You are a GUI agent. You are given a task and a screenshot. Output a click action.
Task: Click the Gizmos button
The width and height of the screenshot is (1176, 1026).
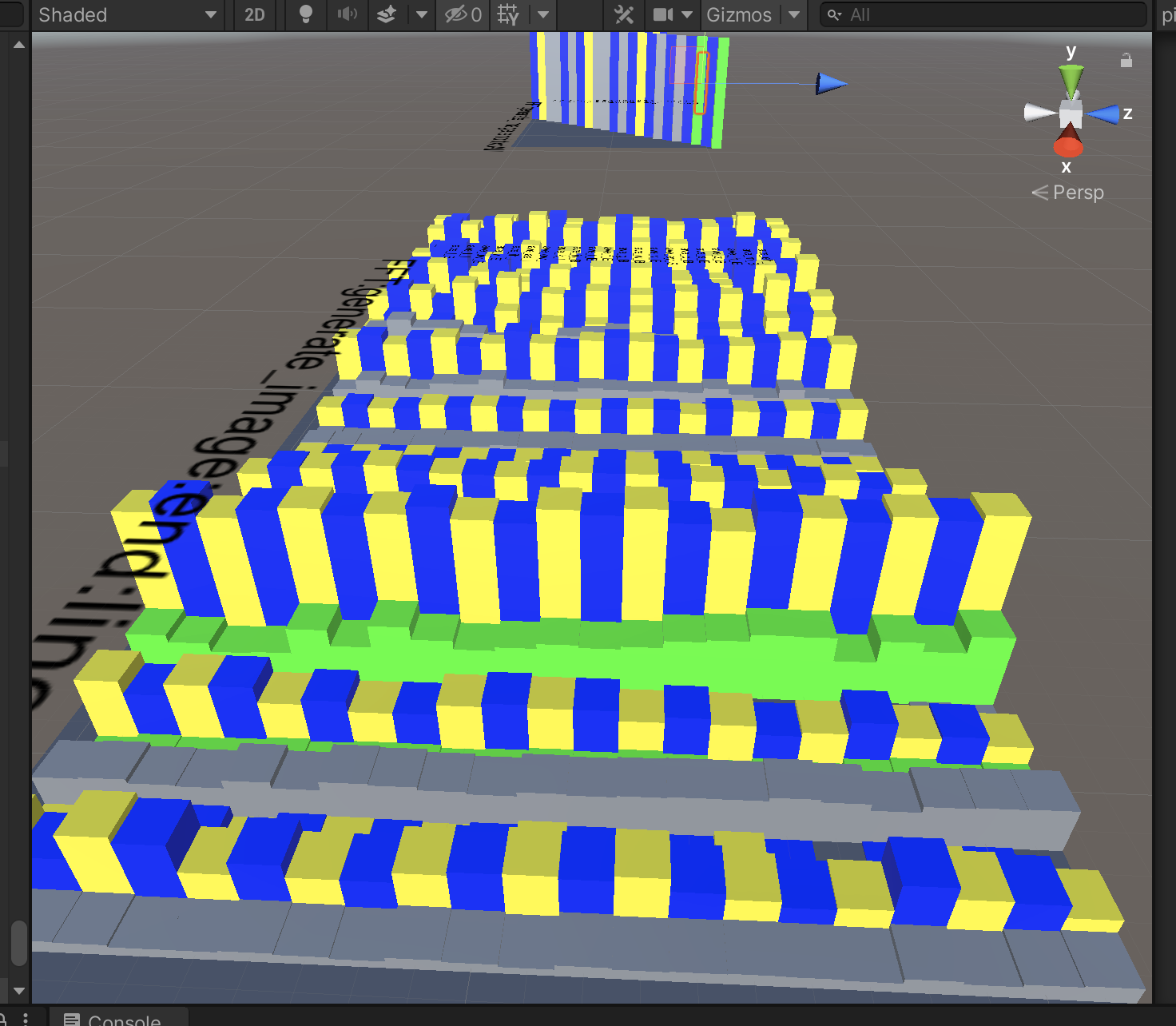[x=738, y=15]
